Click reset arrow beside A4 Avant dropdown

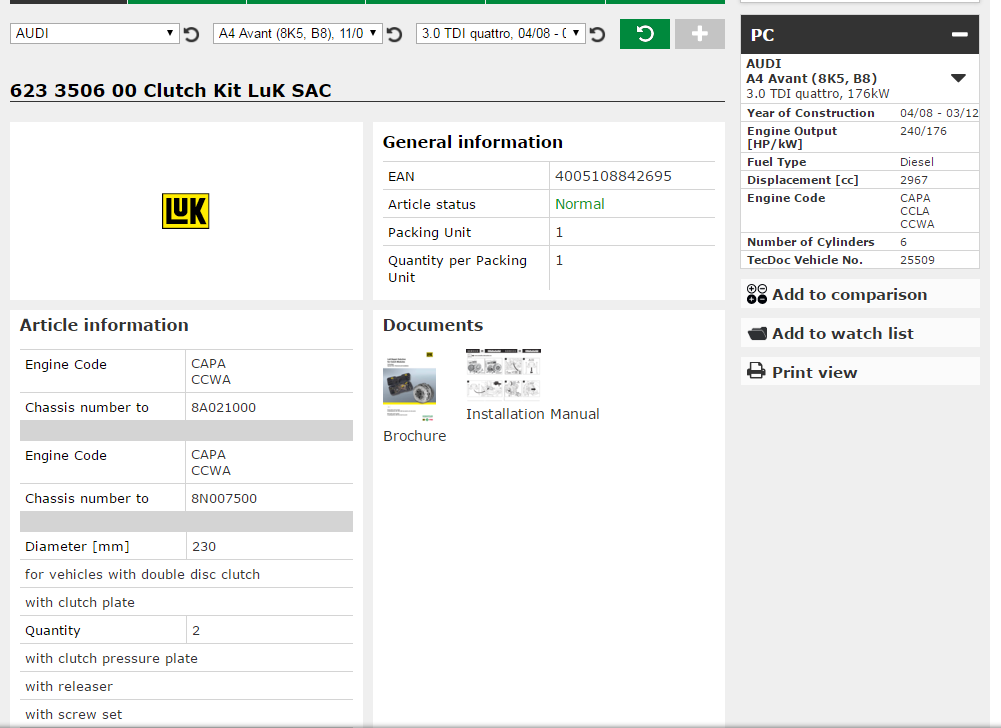(x=395, y=35)
